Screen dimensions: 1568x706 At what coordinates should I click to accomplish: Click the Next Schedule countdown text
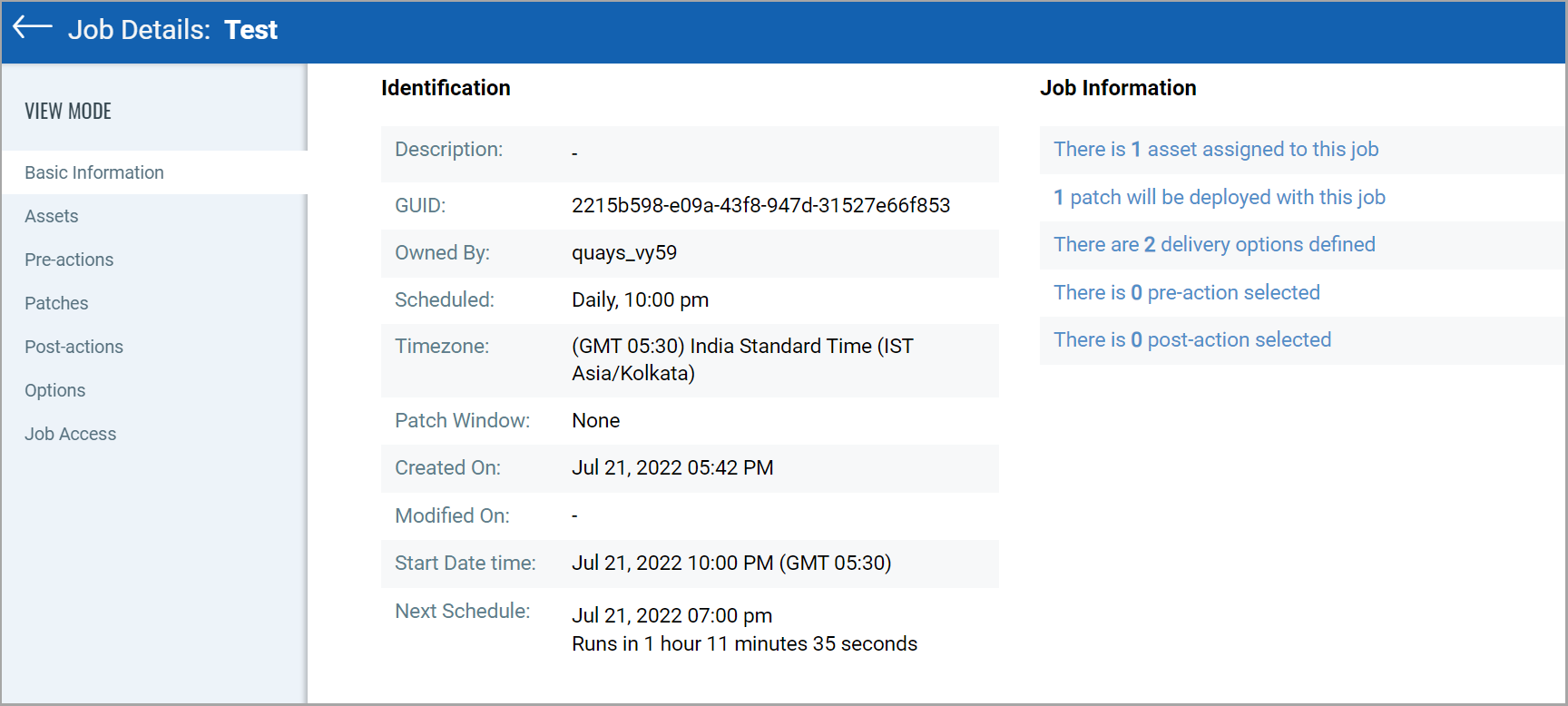tap(744, 644)
